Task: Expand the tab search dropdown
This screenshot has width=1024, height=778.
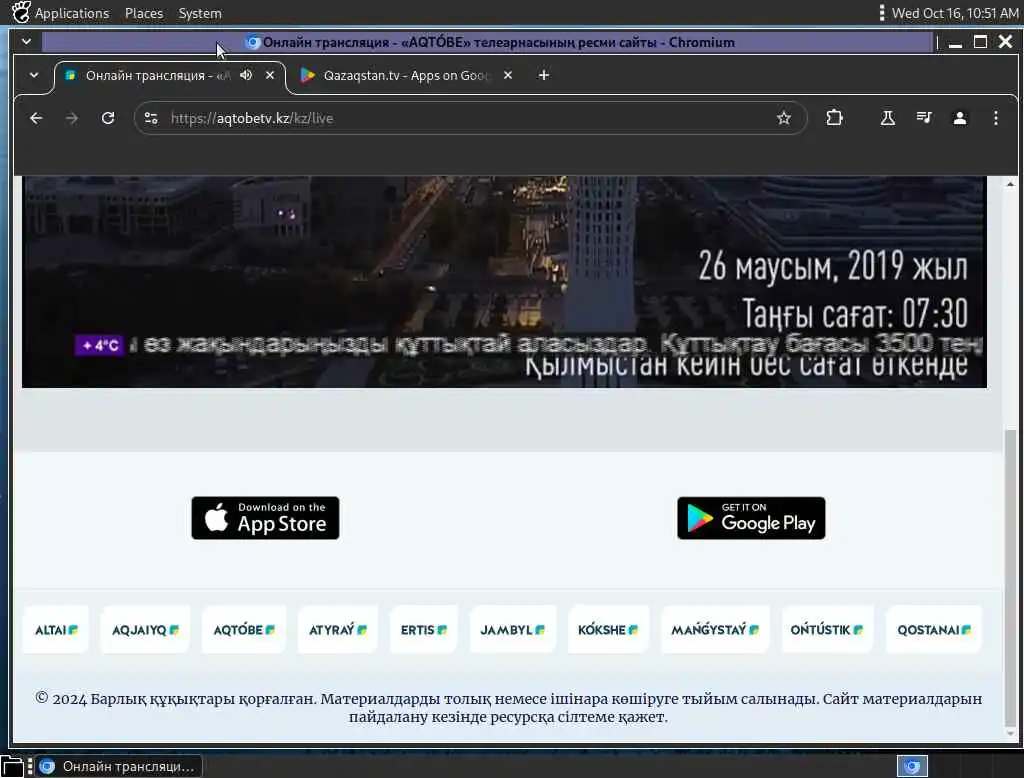Action: click(34, 75)
